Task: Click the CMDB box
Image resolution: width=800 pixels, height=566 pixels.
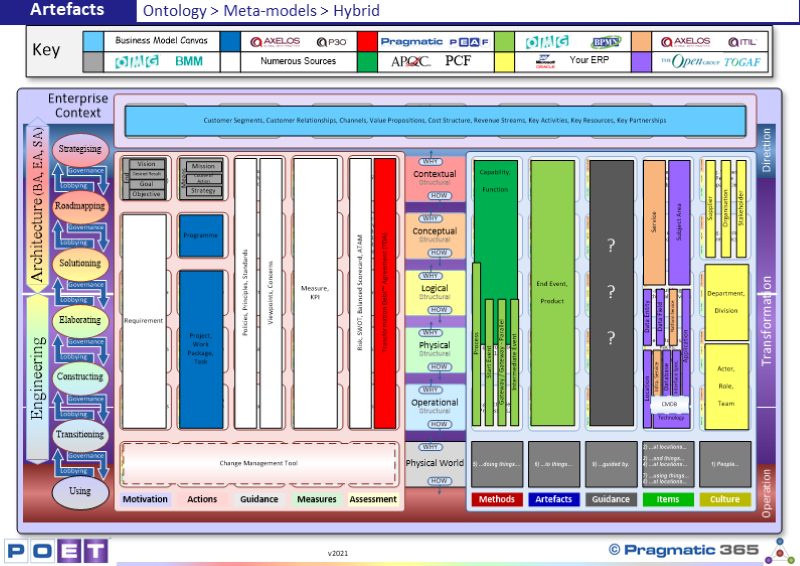Action: 669,404
